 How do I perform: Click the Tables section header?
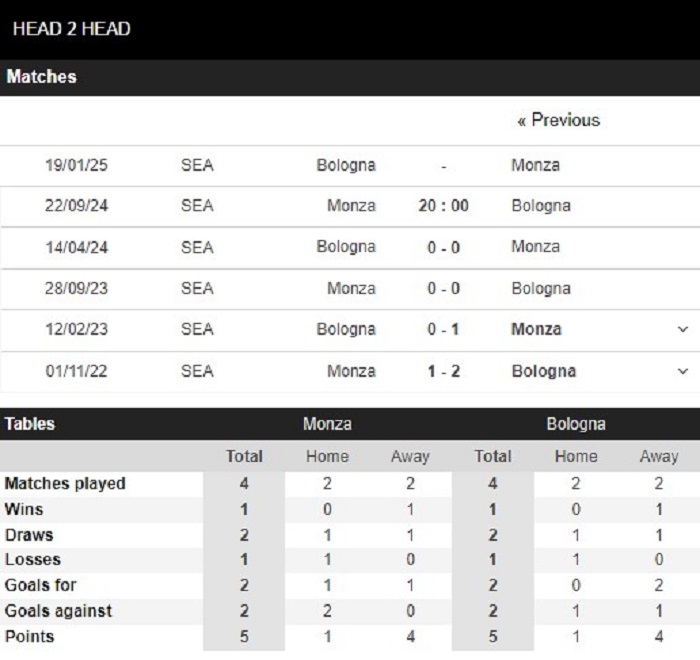(x=29, y=424)
